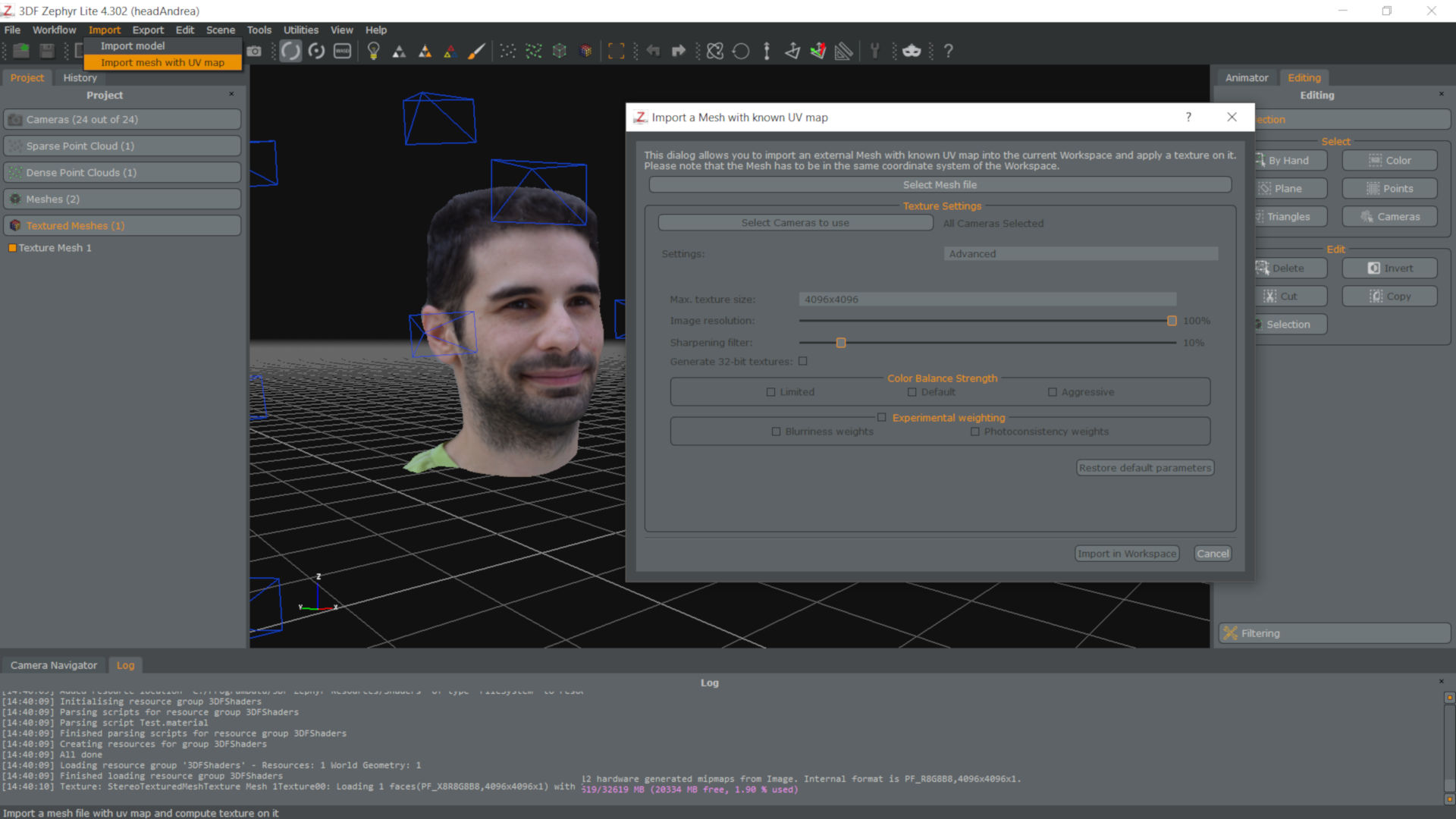1456x819 pixels.
Task: Select the WASD navigation mode icon
Action: pyautogui.click(x=342, y=51)
